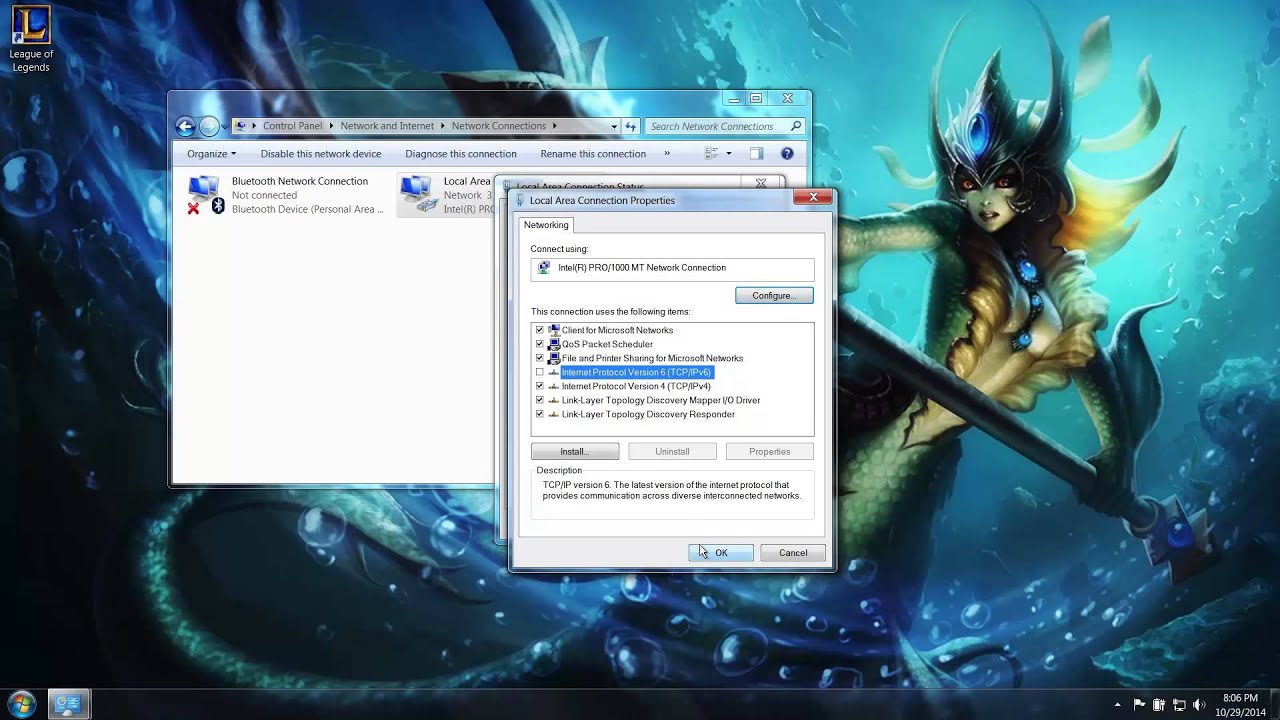Click the Properties button
This screenshot has height=720, width=1280.
tap(770, 451)
